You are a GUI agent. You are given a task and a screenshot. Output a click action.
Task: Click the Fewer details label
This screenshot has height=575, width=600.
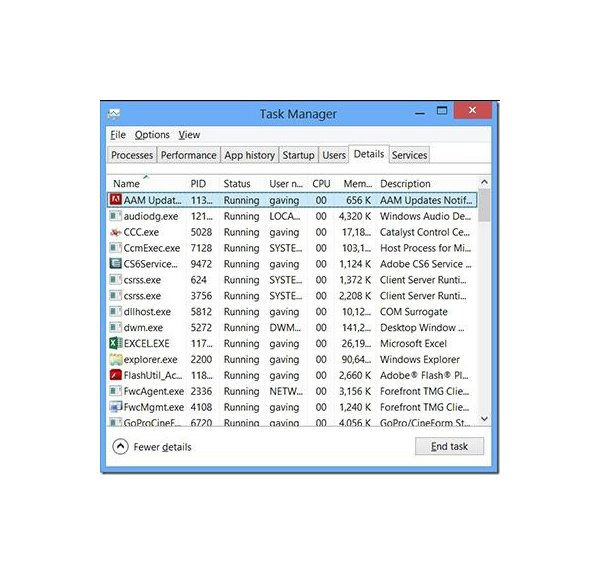[162, 447]
